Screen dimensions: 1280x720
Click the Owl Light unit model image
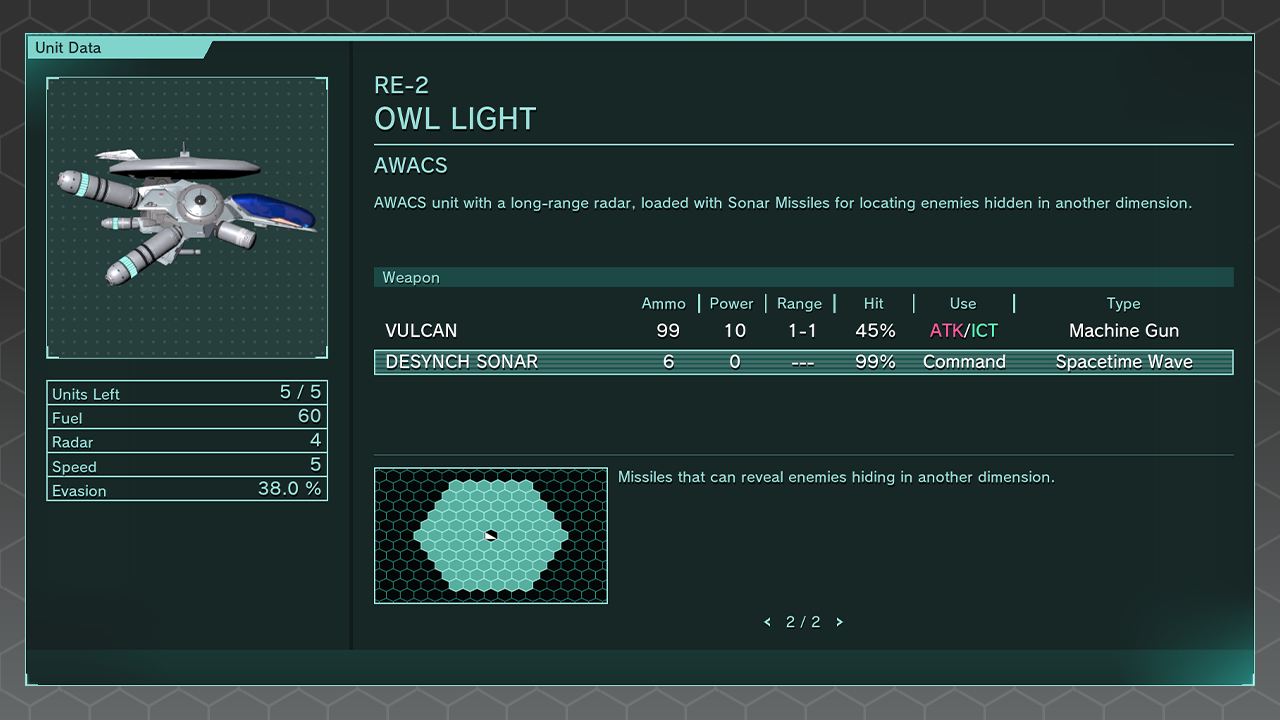tap(187, 217)
